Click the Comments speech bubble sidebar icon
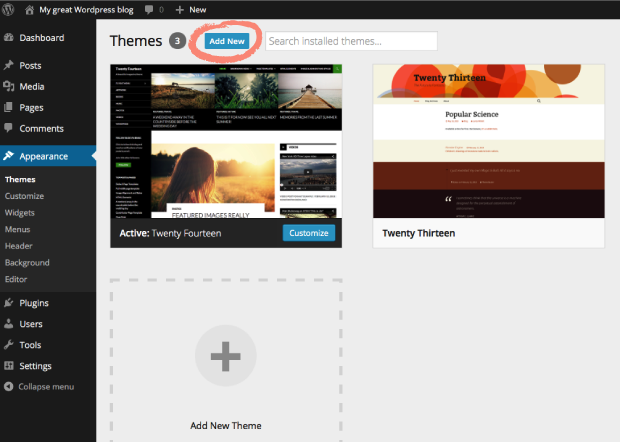620x442 pixels. pos(8,128)
